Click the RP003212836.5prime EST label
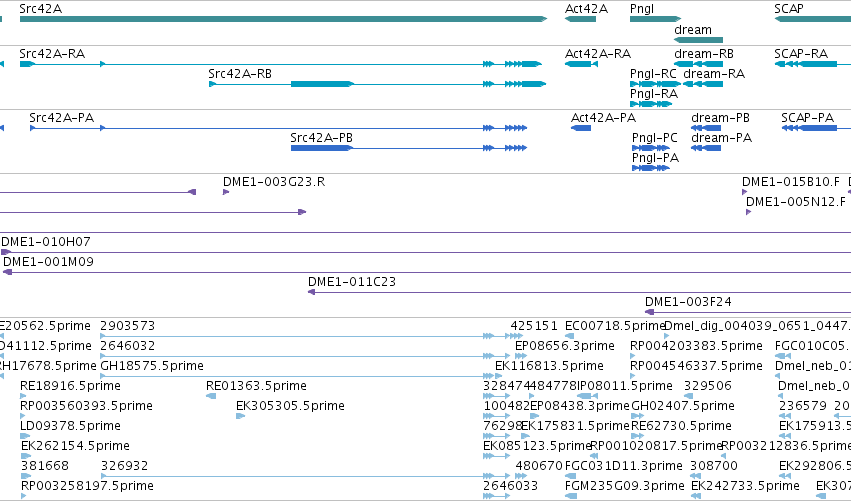The height and width of the screenshot is (501, 851). point(786,446)
